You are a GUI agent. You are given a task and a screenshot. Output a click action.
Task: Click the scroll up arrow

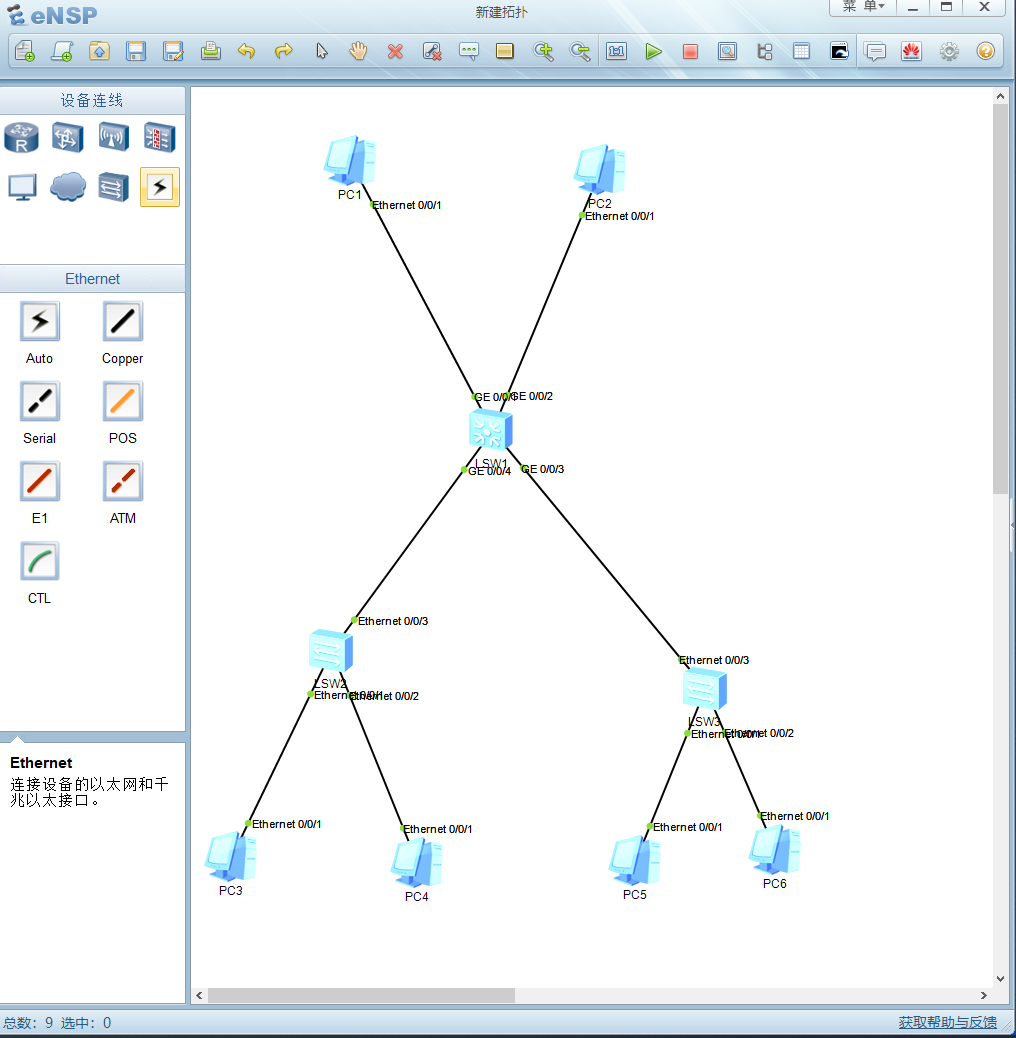pyautogui.click(x=1000, y=97)
